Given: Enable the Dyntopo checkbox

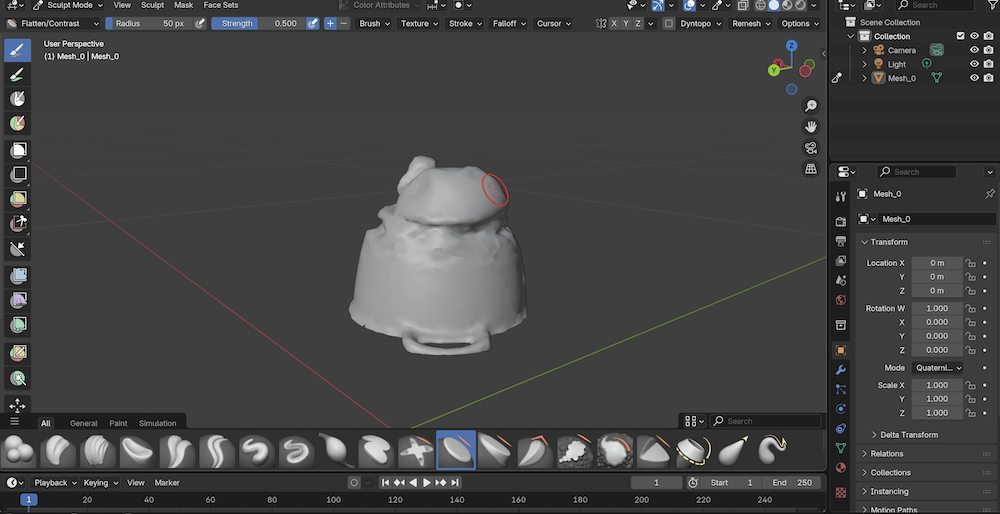Looking at the screenshot, I should tap(669, 23).
